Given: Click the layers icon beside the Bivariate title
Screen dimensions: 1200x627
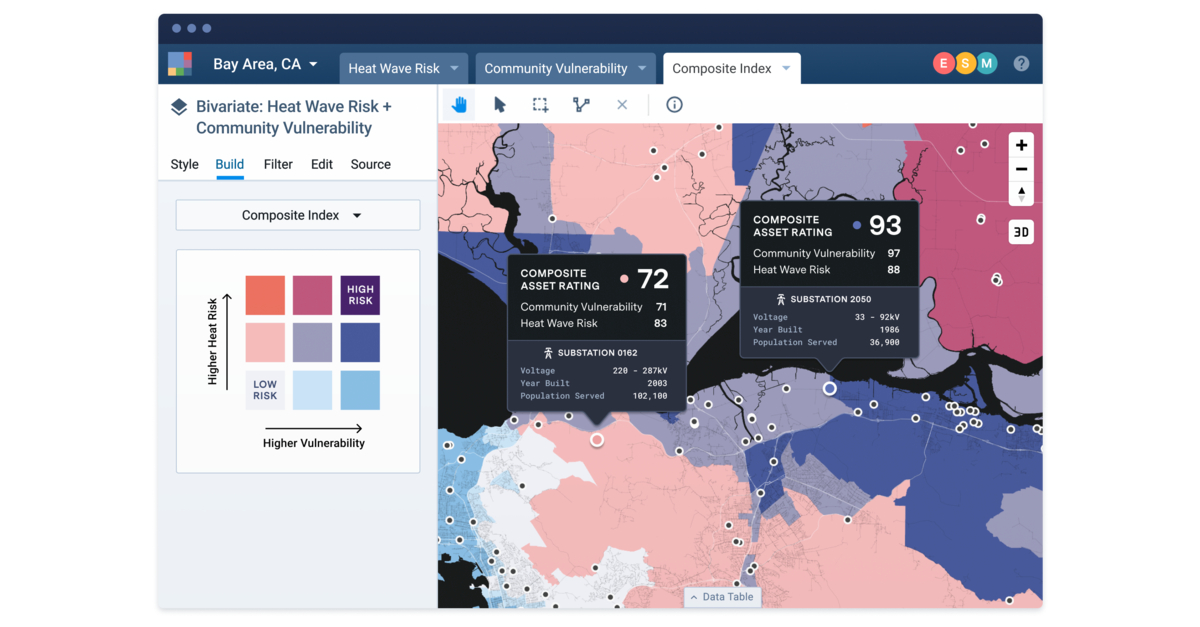Looking at the screenshot, I should click(179, 106).
